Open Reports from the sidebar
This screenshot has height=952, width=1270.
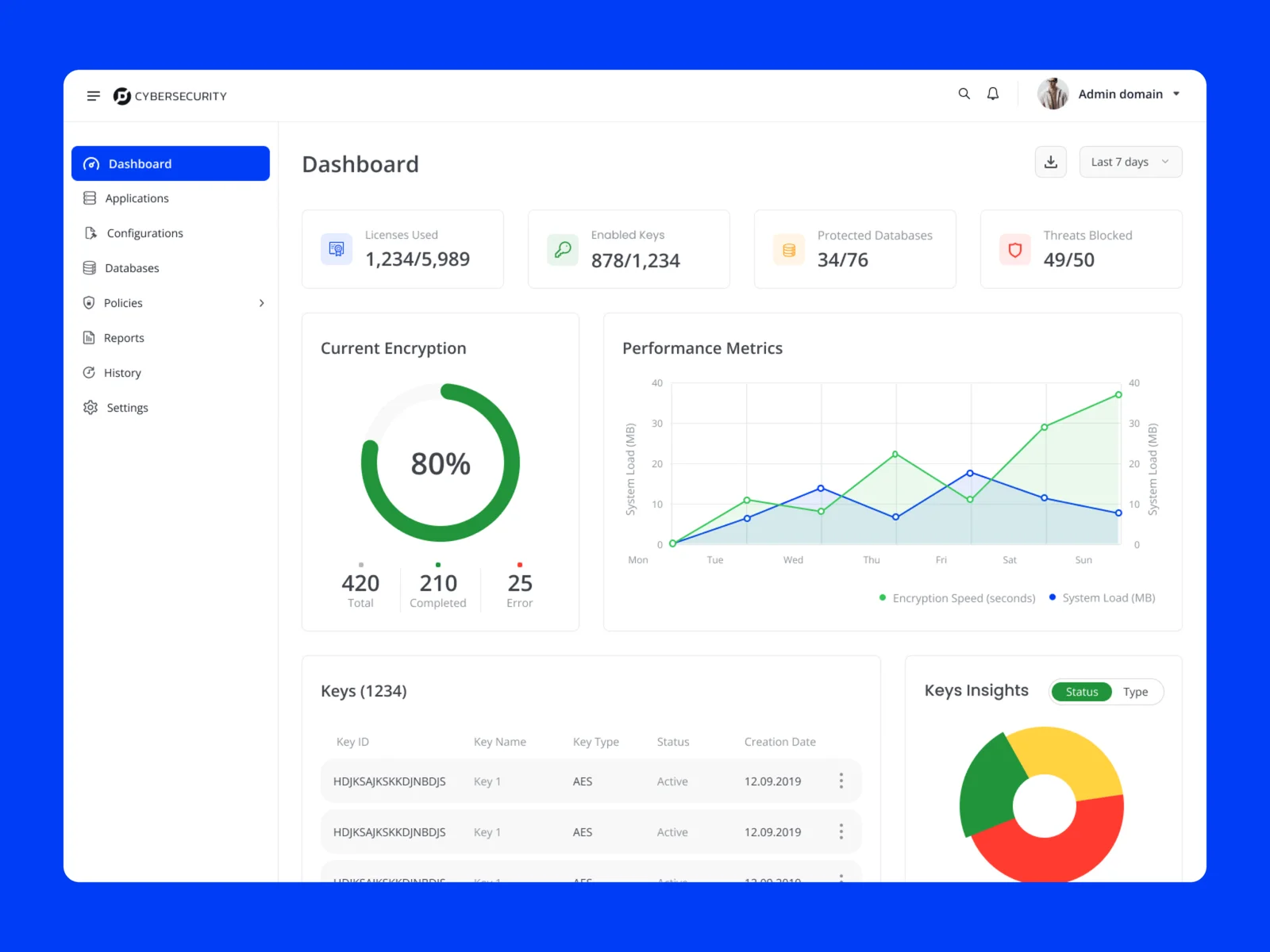click(124, 338)
